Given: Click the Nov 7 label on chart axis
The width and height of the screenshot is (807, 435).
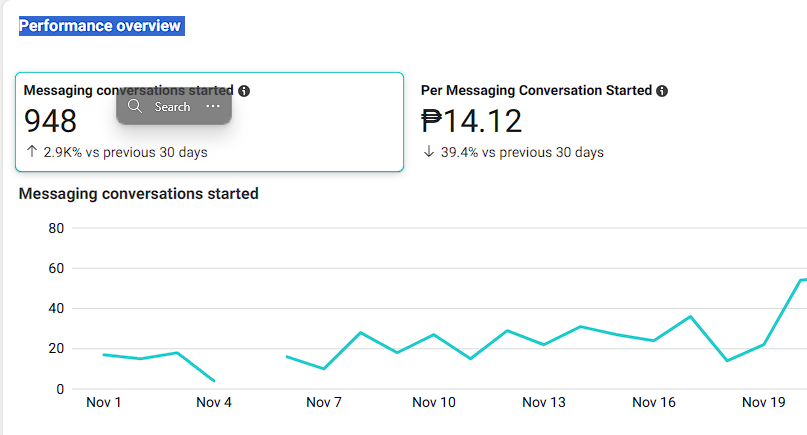Looking at the screenshot, I should (x=324, y=403).
